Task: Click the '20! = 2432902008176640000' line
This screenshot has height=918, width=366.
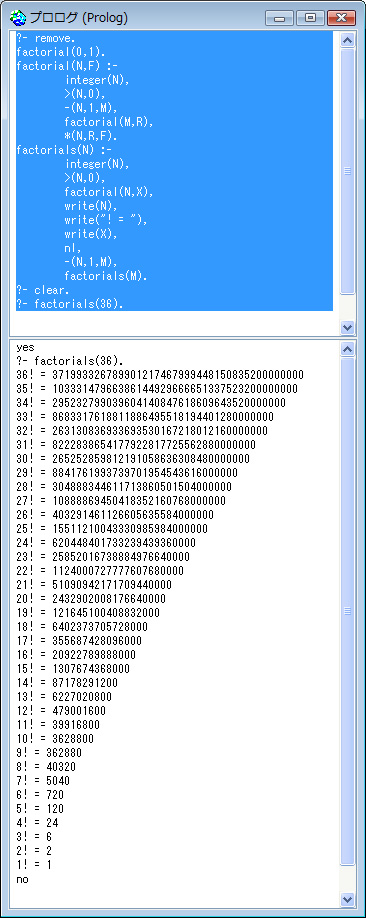Action: [x=92, y=599]
